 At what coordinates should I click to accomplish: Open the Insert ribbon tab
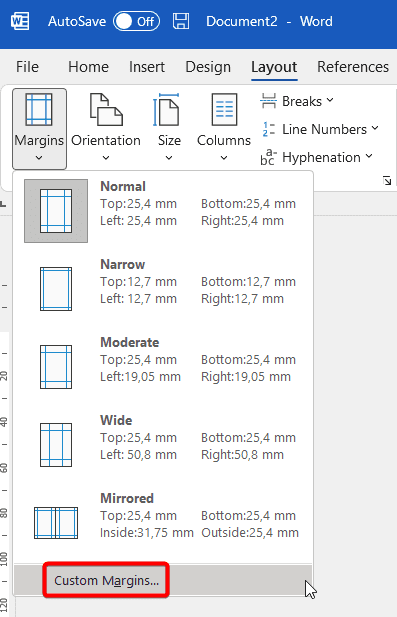coord(147,67)
